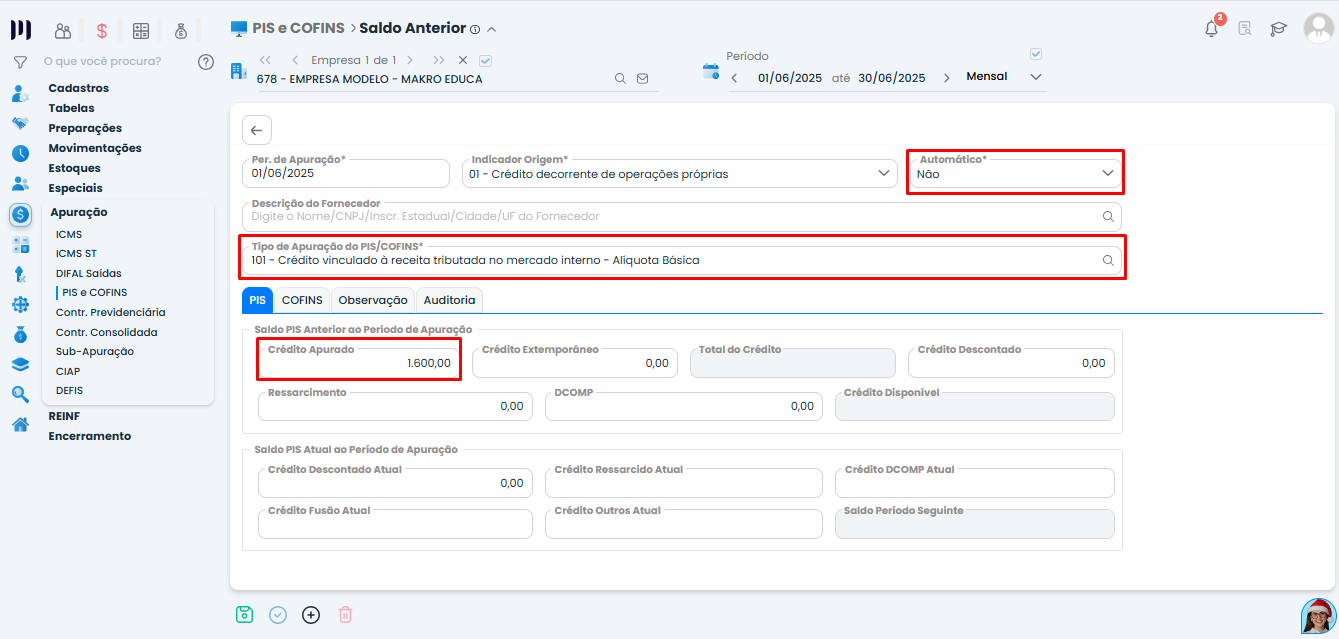This screenshot has height=639, width=1339.
Task: Click the back arrow button
Action: pos(257,130)
